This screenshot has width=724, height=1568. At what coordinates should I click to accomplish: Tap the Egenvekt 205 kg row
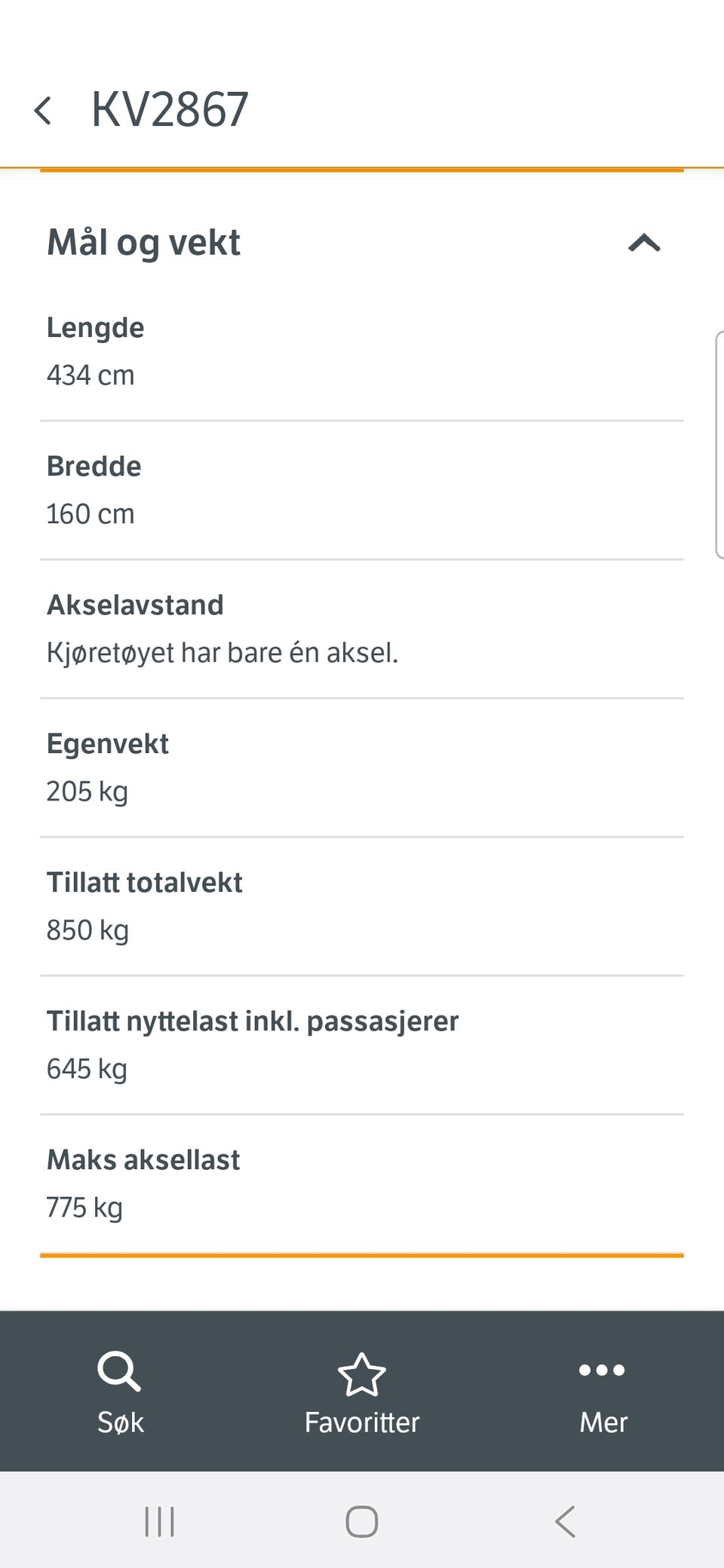coord(362,767)
